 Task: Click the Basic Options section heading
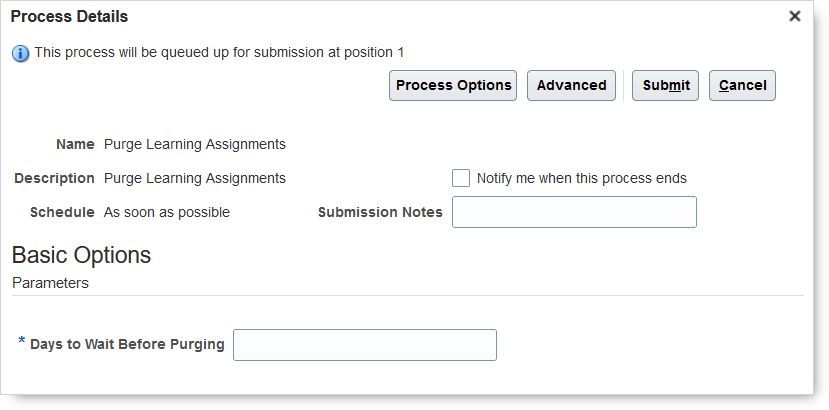[81, 255]
